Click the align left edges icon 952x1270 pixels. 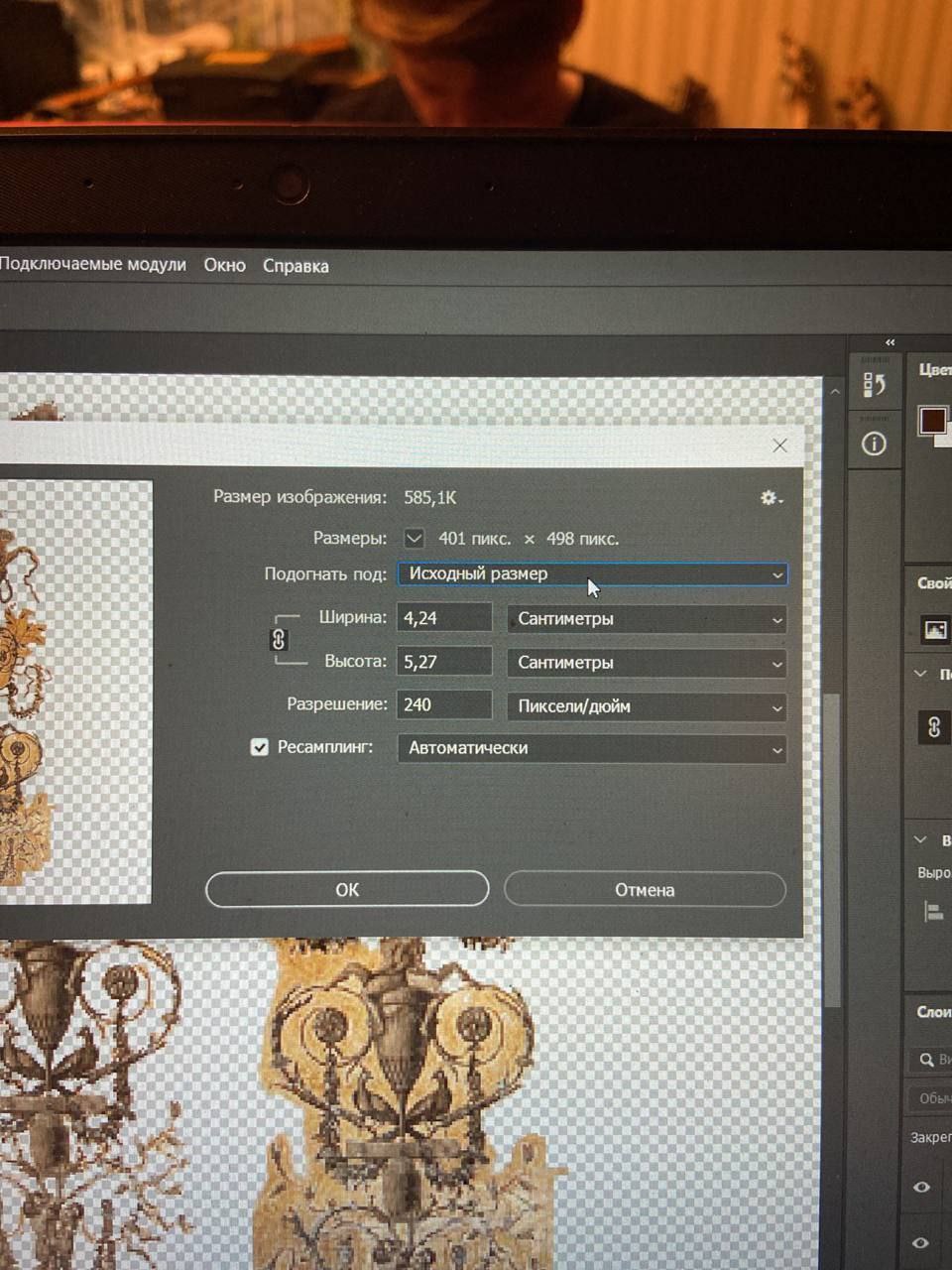tap(933, 911)
